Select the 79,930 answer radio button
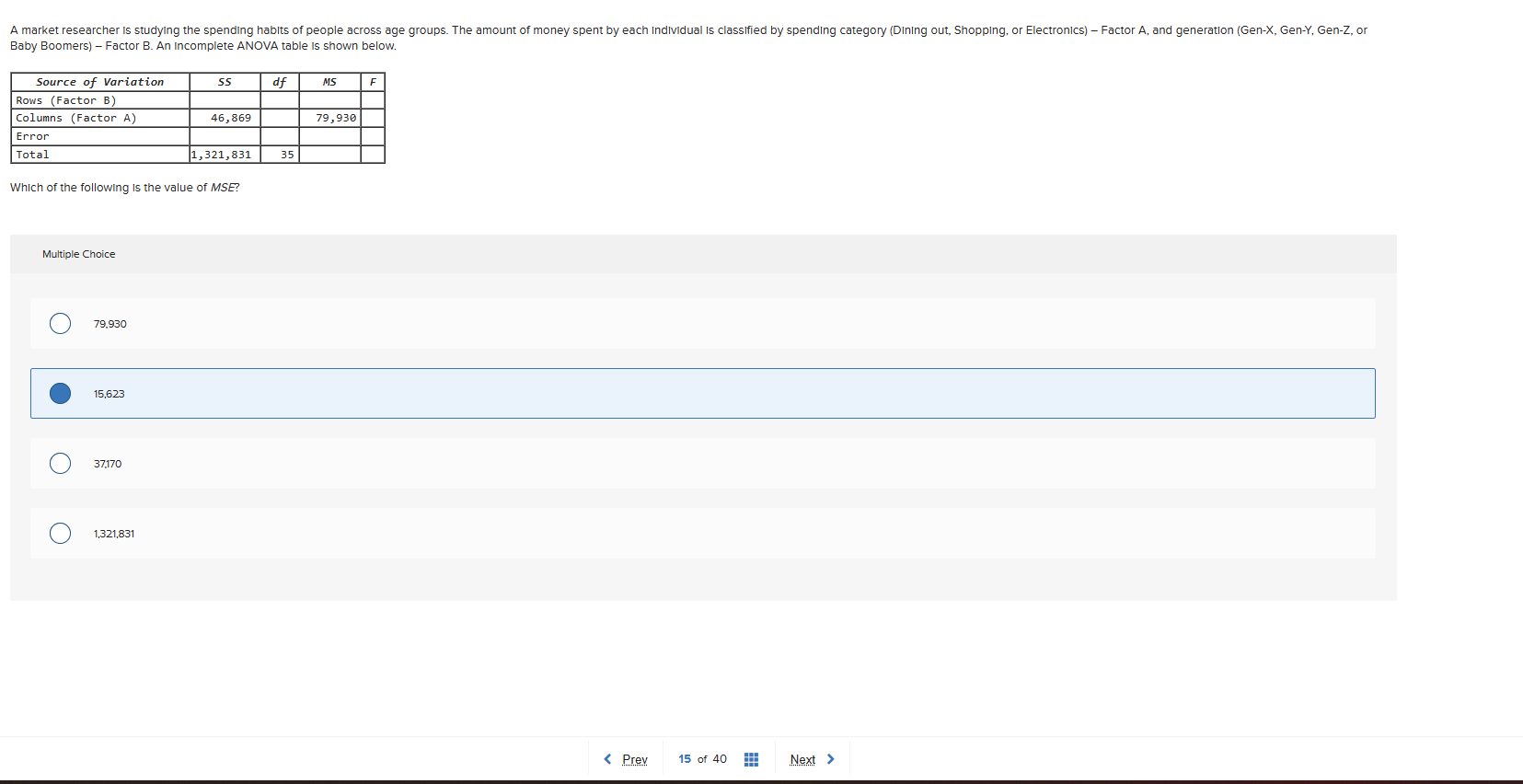Viewport: 1523px width, 784px height. coord(60,324)
